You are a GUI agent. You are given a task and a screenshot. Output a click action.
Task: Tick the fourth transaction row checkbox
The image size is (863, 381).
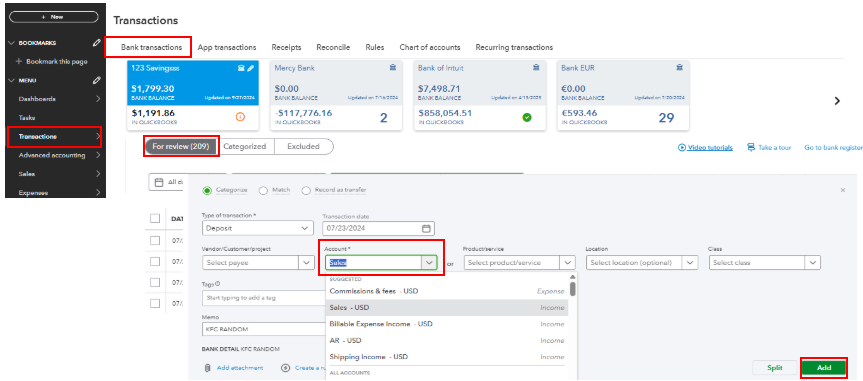pyautogui.click(x=155, y=303)
